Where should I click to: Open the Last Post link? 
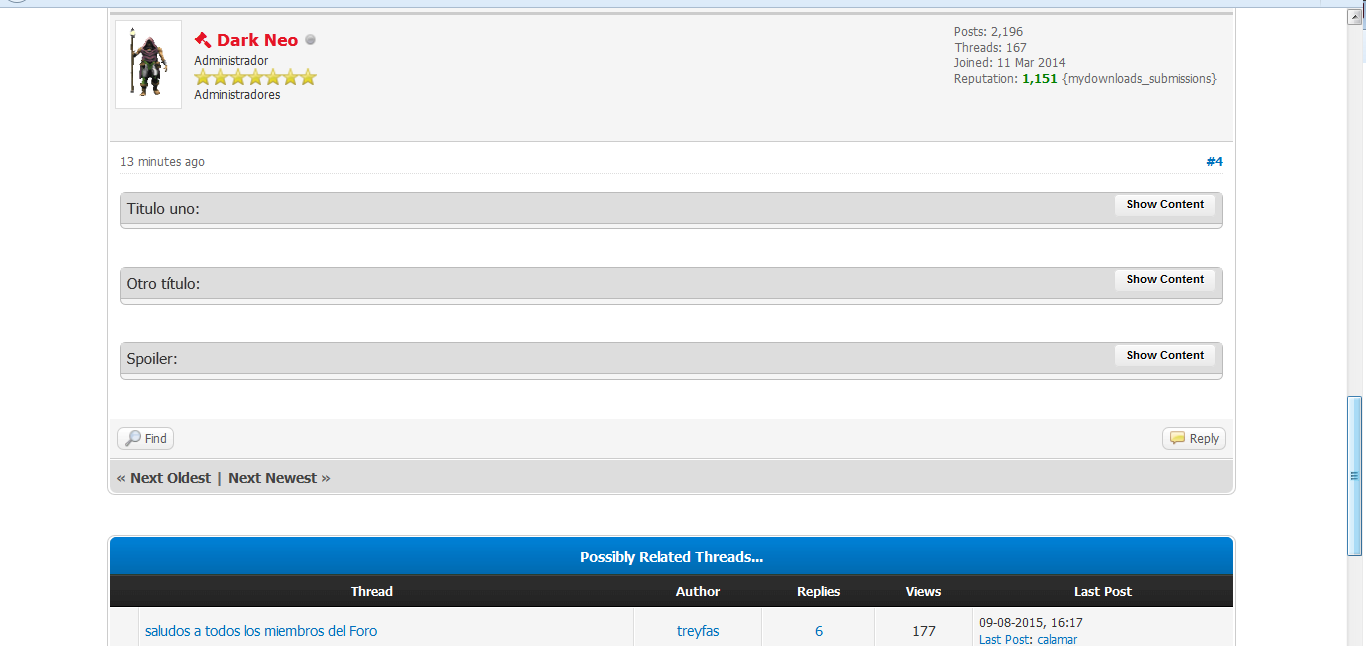pos(1003,639)
